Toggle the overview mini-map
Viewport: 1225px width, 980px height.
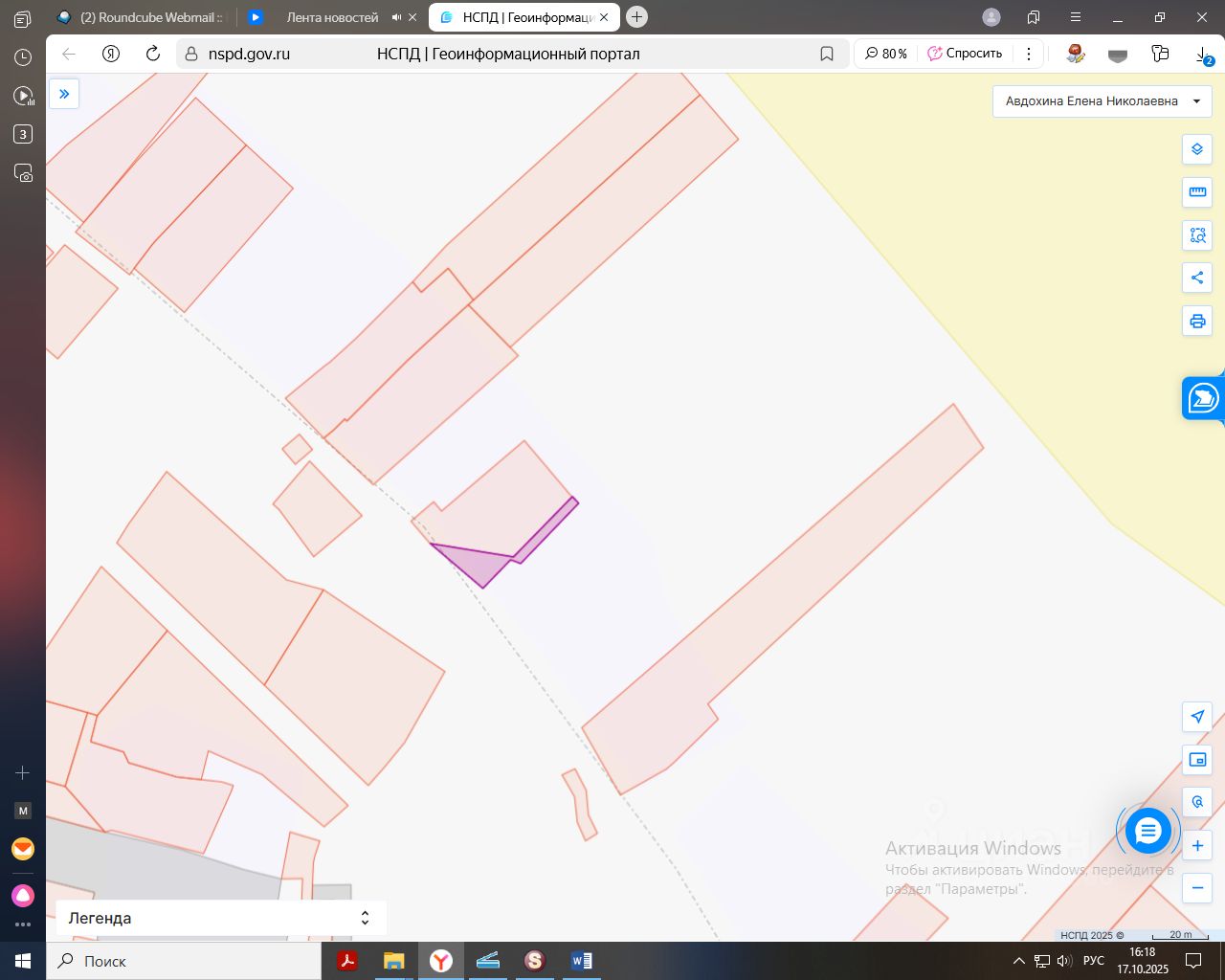(1197, 760)
